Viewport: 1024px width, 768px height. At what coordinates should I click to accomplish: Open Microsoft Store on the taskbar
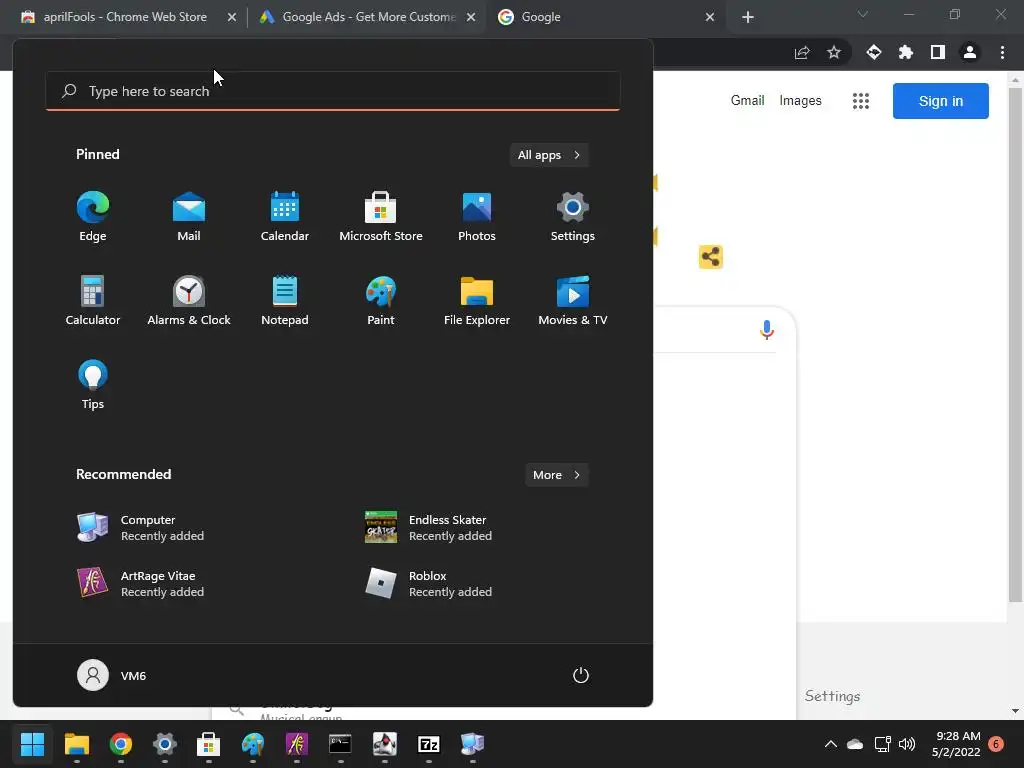(208, 744)
